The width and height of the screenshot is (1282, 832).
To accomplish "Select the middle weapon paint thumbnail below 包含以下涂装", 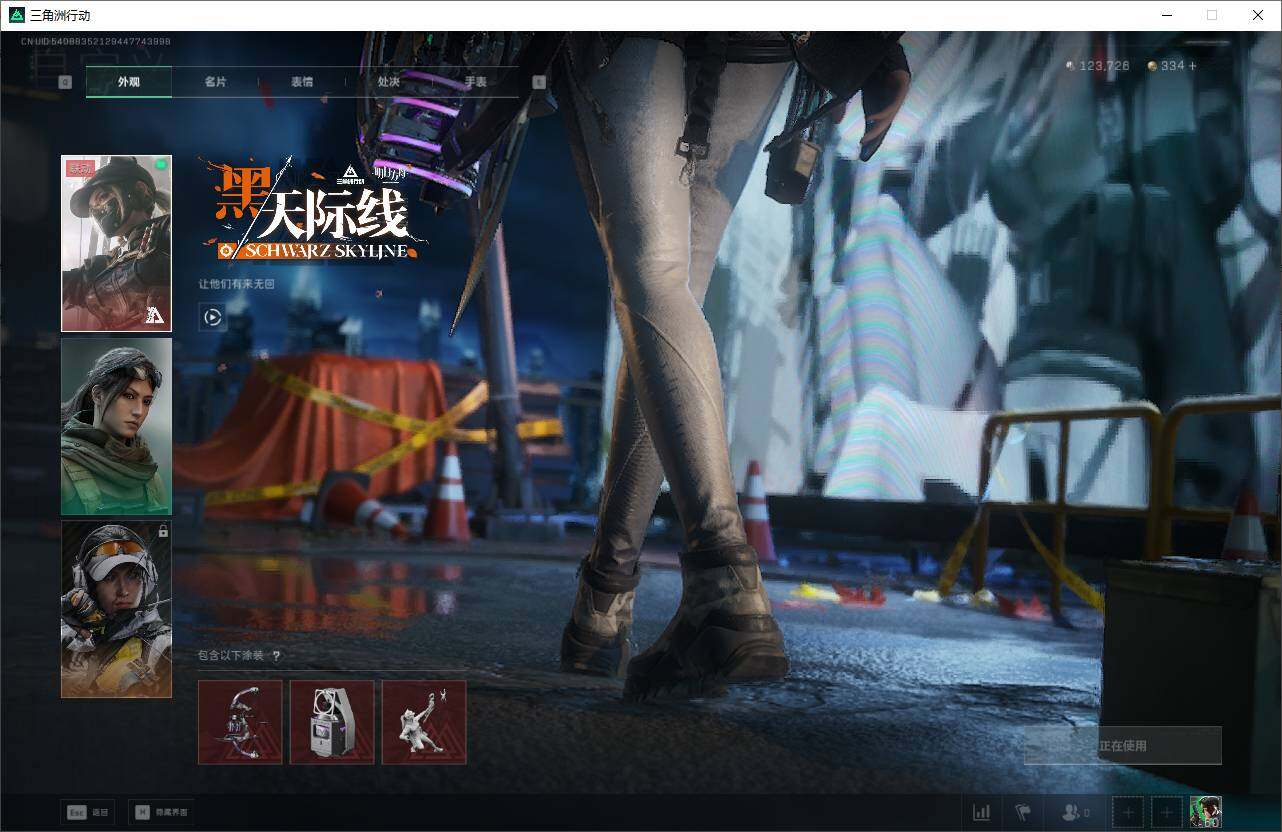I will click(331, 722).
